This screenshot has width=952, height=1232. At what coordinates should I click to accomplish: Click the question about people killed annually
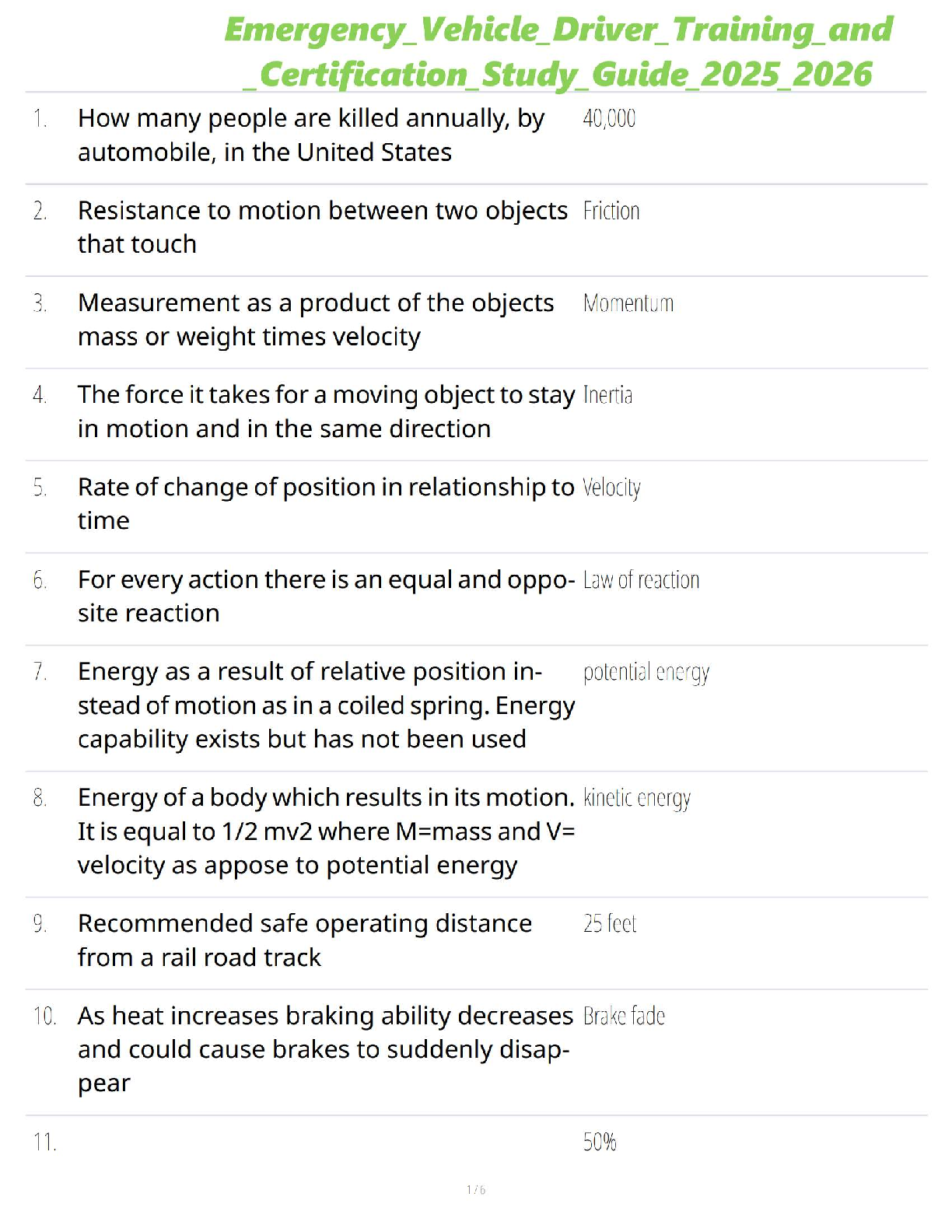311,135
